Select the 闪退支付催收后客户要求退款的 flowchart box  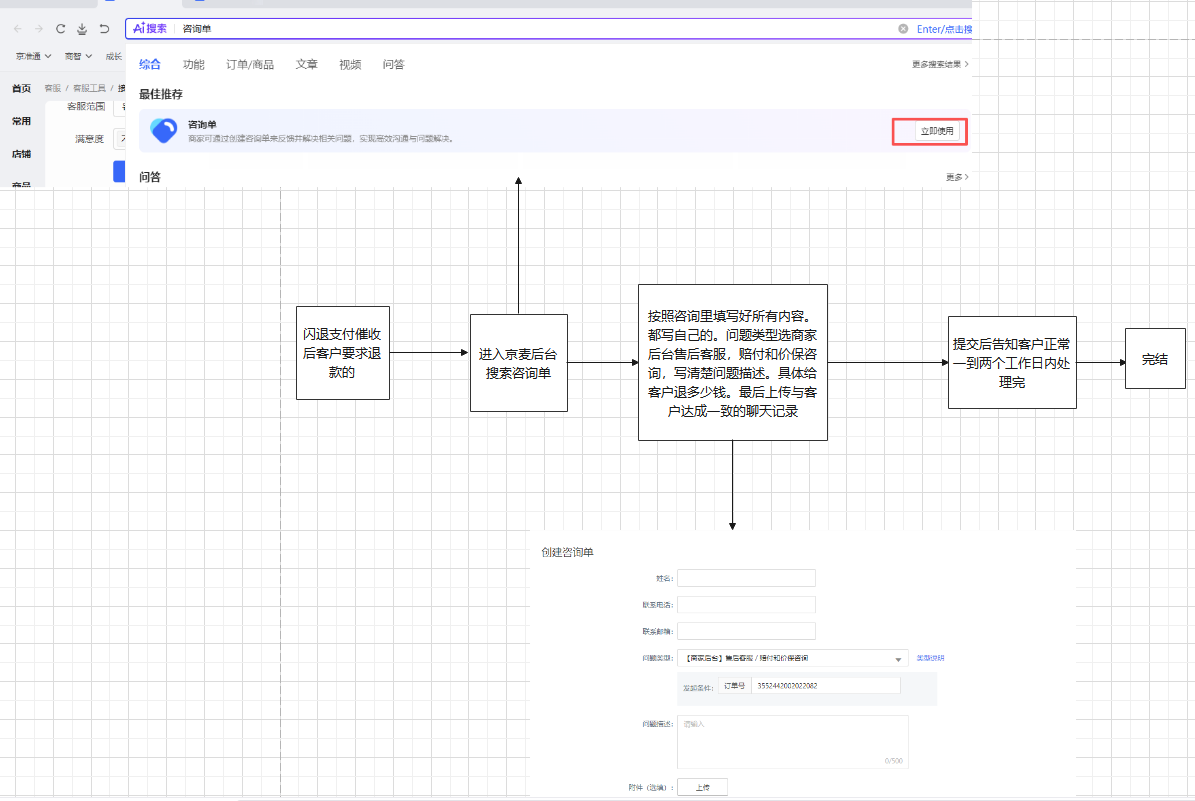tap(343, 353)
